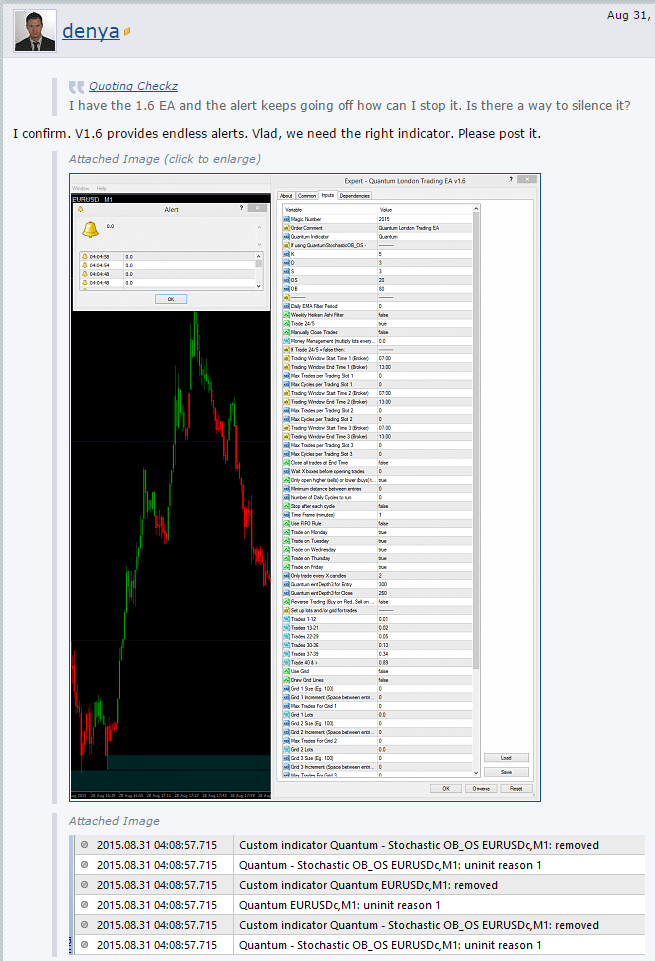This screenshot has width=655, height=961.
Task: Click log icon beside 'Quantum EURUSDc,M1: uninit reason 1'
Action: click(85, 905)
